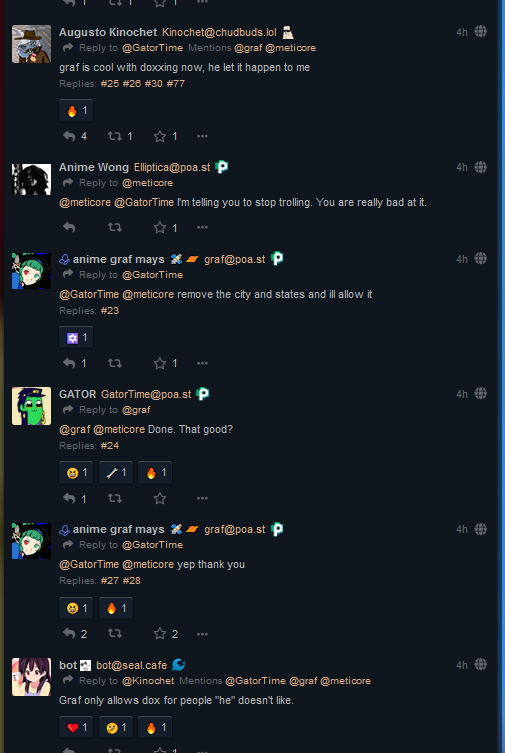The image size is (505, 753).
Task: Toggle grinning emoji reaction on GATOR's post
Action: click(76, 473)
